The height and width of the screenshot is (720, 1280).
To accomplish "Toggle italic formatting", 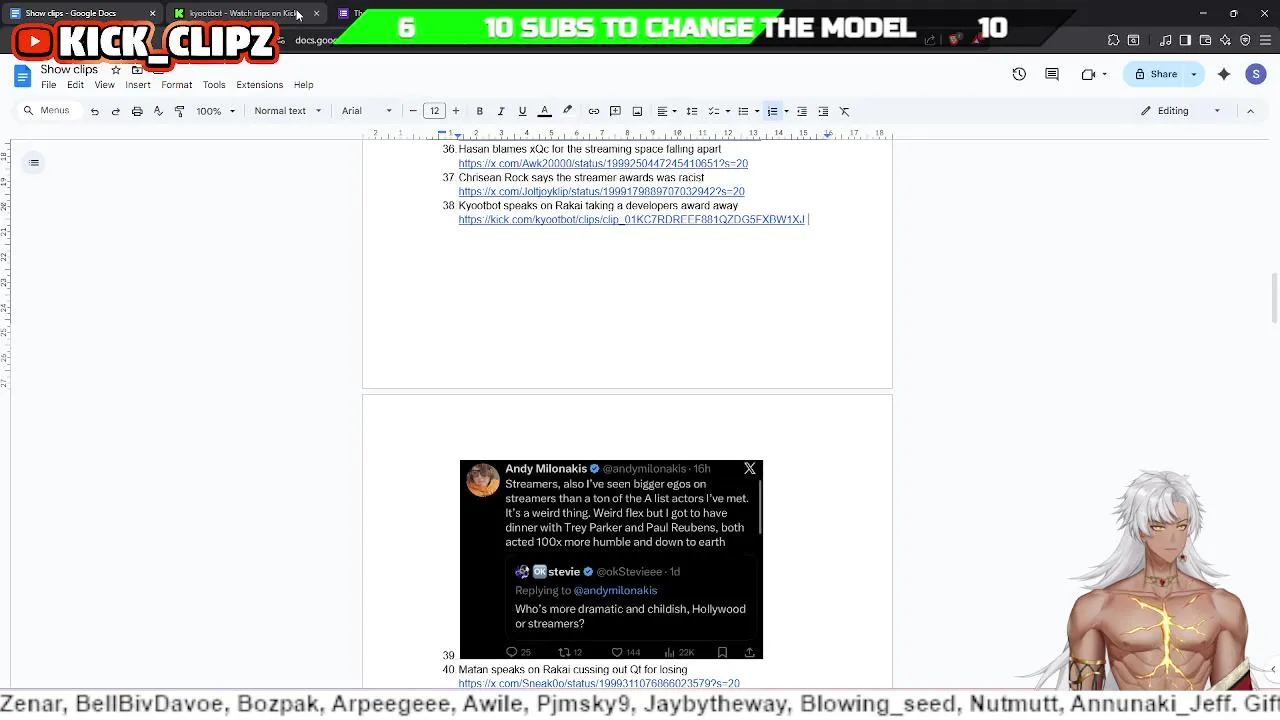I will 501,111.
